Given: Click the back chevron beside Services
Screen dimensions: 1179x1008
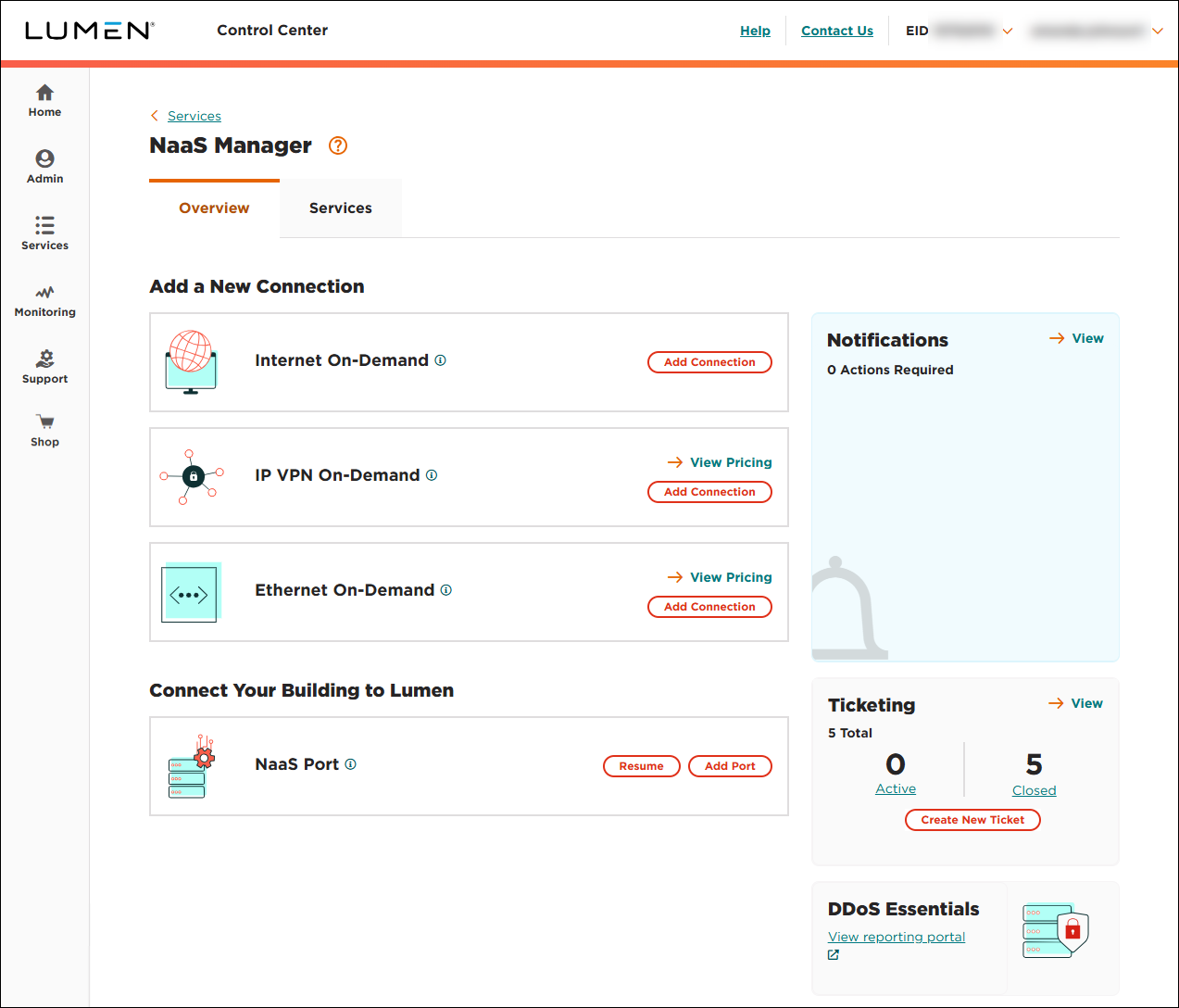Looking at the screenshot, I should (155, 116).
